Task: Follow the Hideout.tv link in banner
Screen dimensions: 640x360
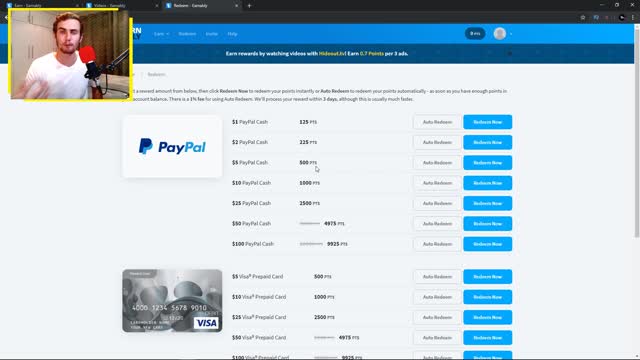Action: 332,53
